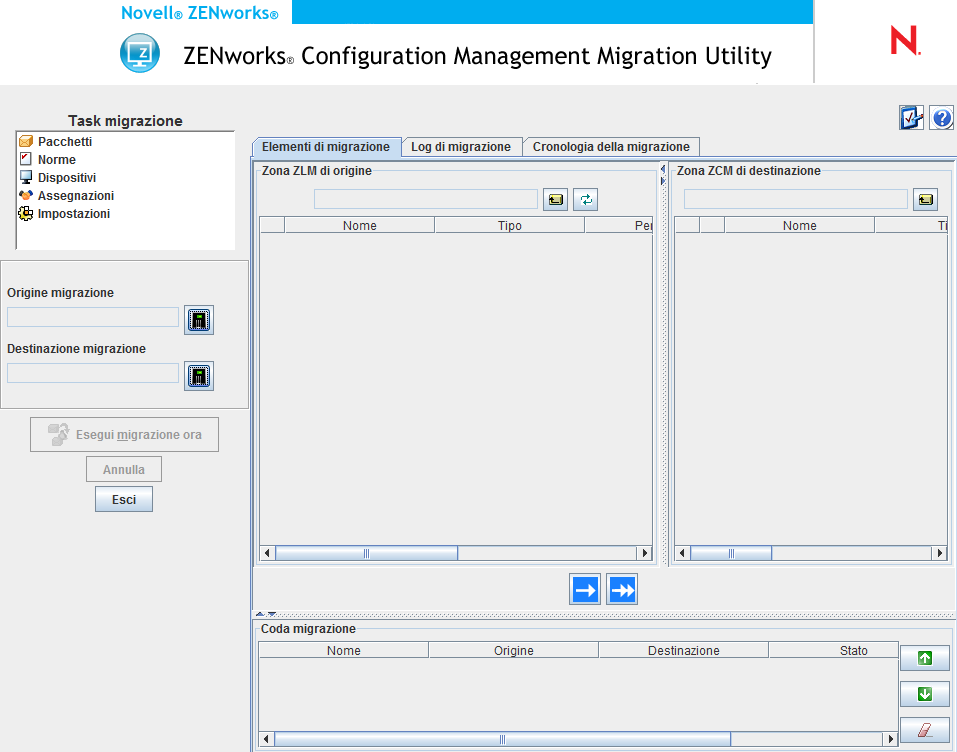Click the help question mark icon
The image size is (957, 752).
[x=941, y=119]
